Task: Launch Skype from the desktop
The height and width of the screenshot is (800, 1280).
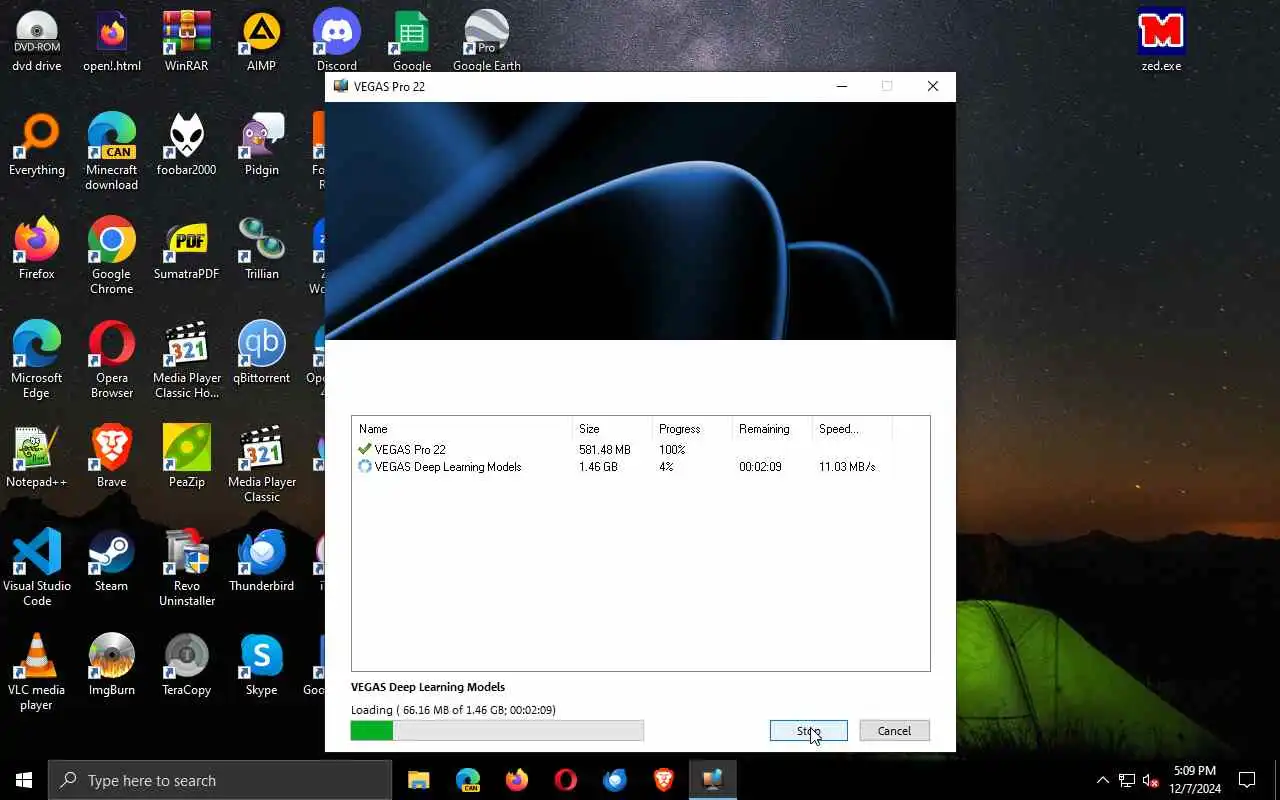Action: [x=262, y=665]
